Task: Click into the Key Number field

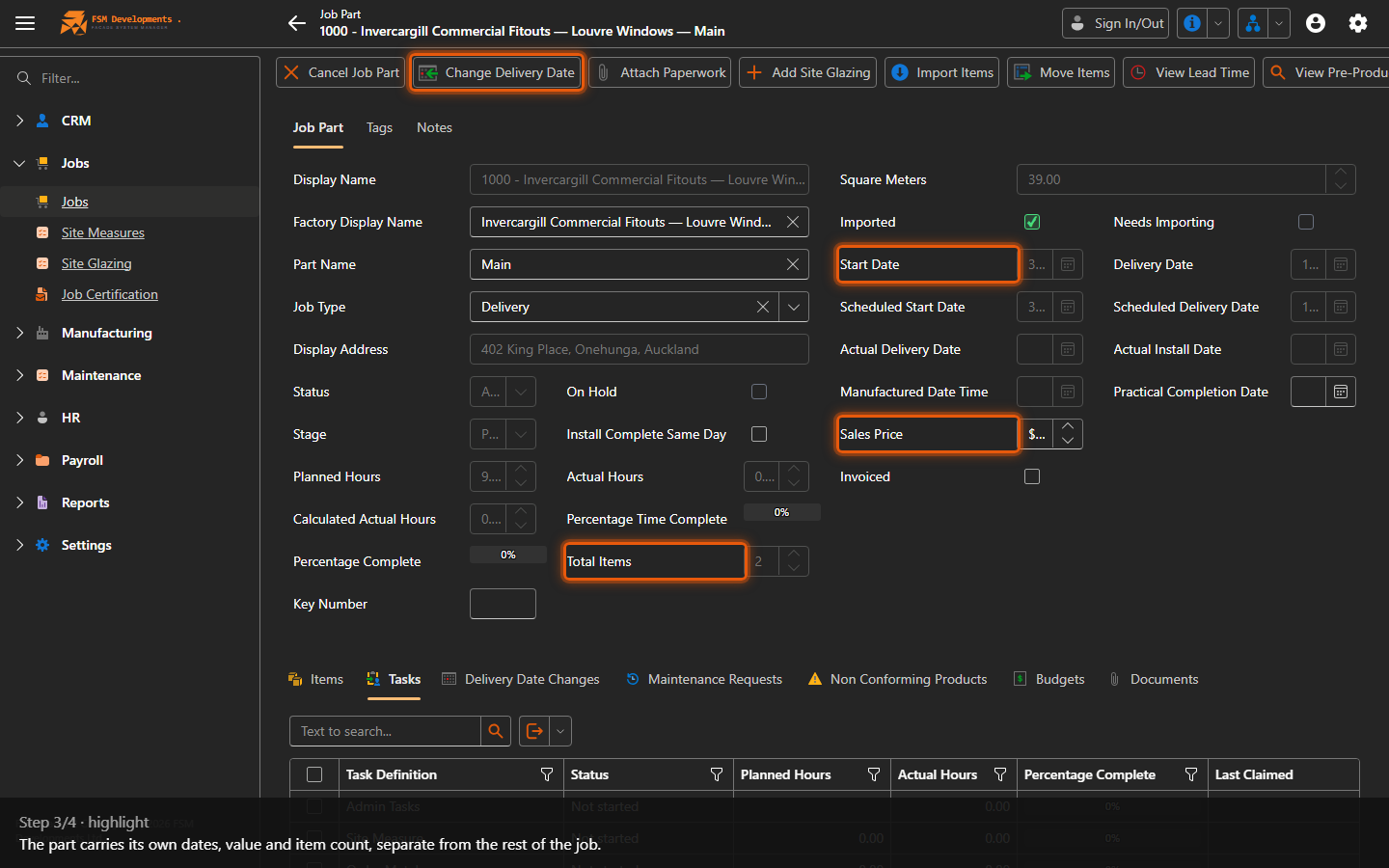Action: point(503,604)
